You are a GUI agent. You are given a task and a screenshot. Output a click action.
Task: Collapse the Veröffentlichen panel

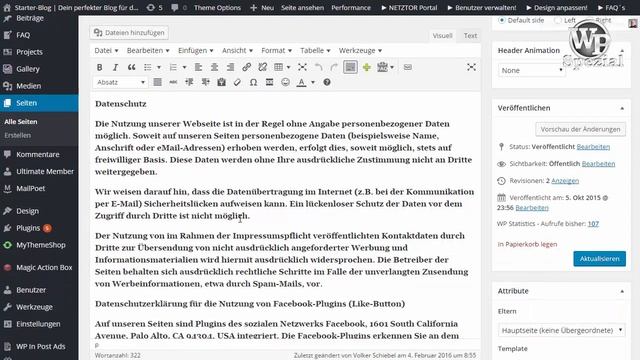pyautogui.click(x=622, y=108)
